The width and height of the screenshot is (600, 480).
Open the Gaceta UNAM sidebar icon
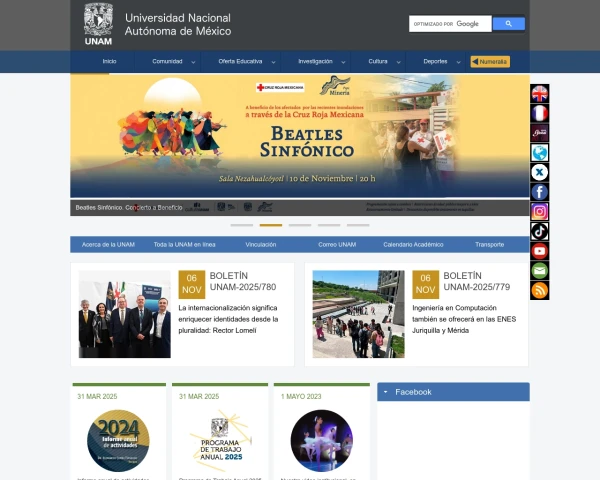pyautogui.click(x=540, y=133)
